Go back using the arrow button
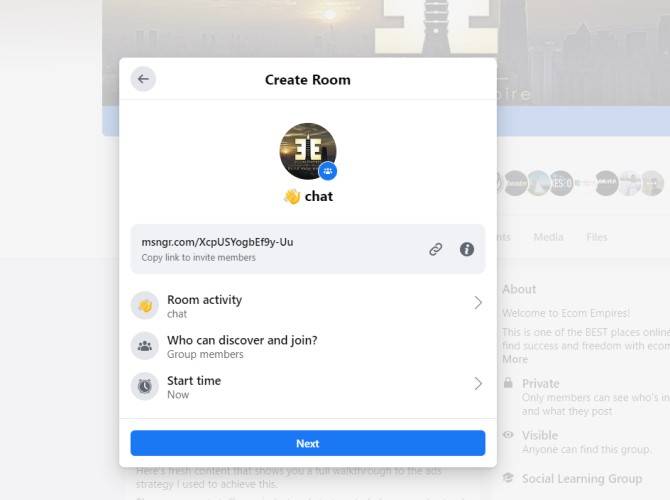Image resolution: width=670 pixels, height=500 pixels. pos(143,79)
